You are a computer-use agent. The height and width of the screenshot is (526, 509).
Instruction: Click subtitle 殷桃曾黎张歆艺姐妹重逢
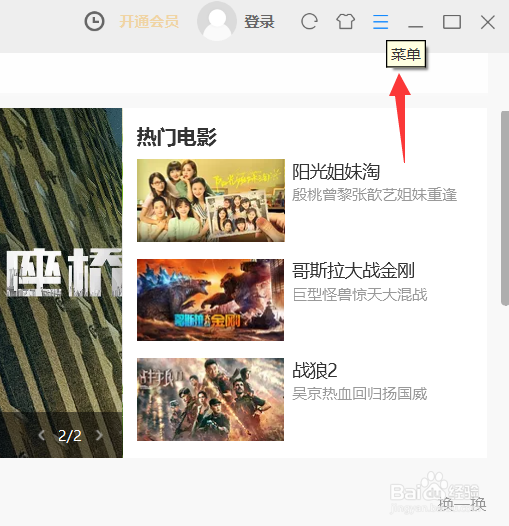[x=374, y=195]
